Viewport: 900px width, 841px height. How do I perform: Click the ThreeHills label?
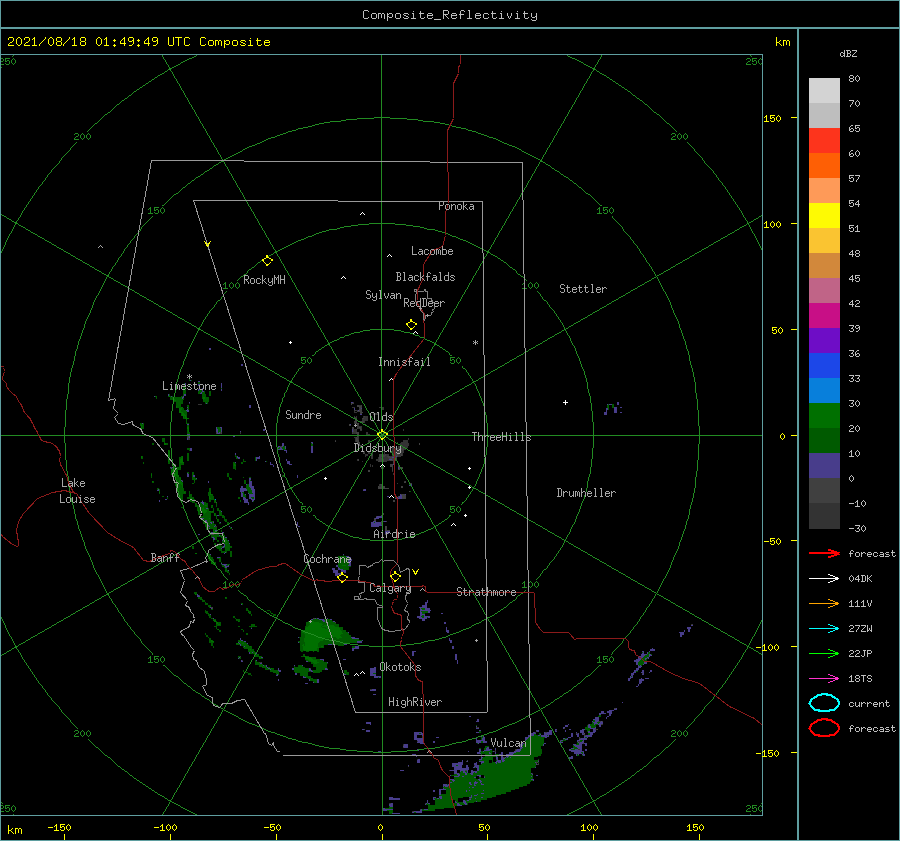(501, 437)
